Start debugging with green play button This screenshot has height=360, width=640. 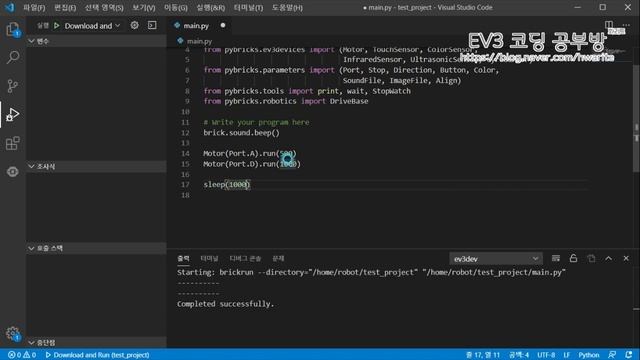tap(57, 26)
